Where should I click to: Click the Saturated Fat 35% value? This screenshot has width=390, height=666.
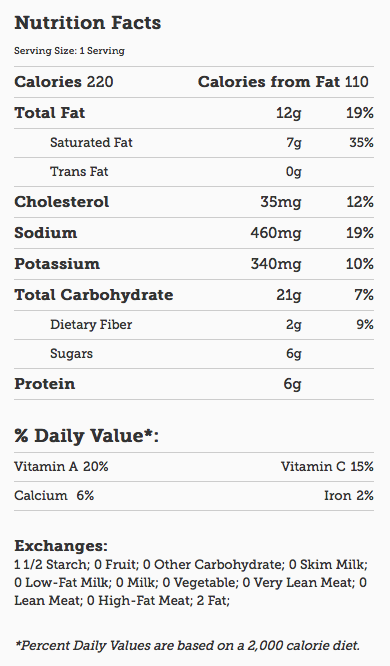[x=362, y=142]
